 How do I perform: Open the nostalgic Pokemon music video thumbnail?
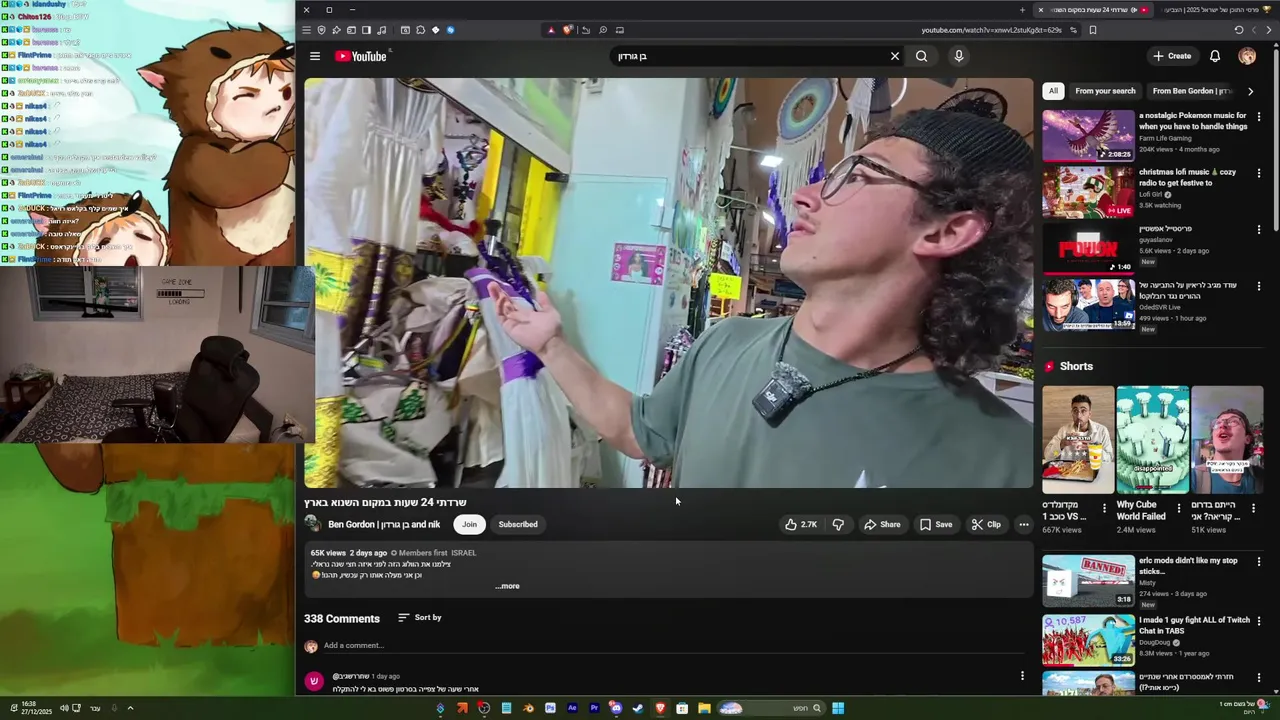point(1088,135)
